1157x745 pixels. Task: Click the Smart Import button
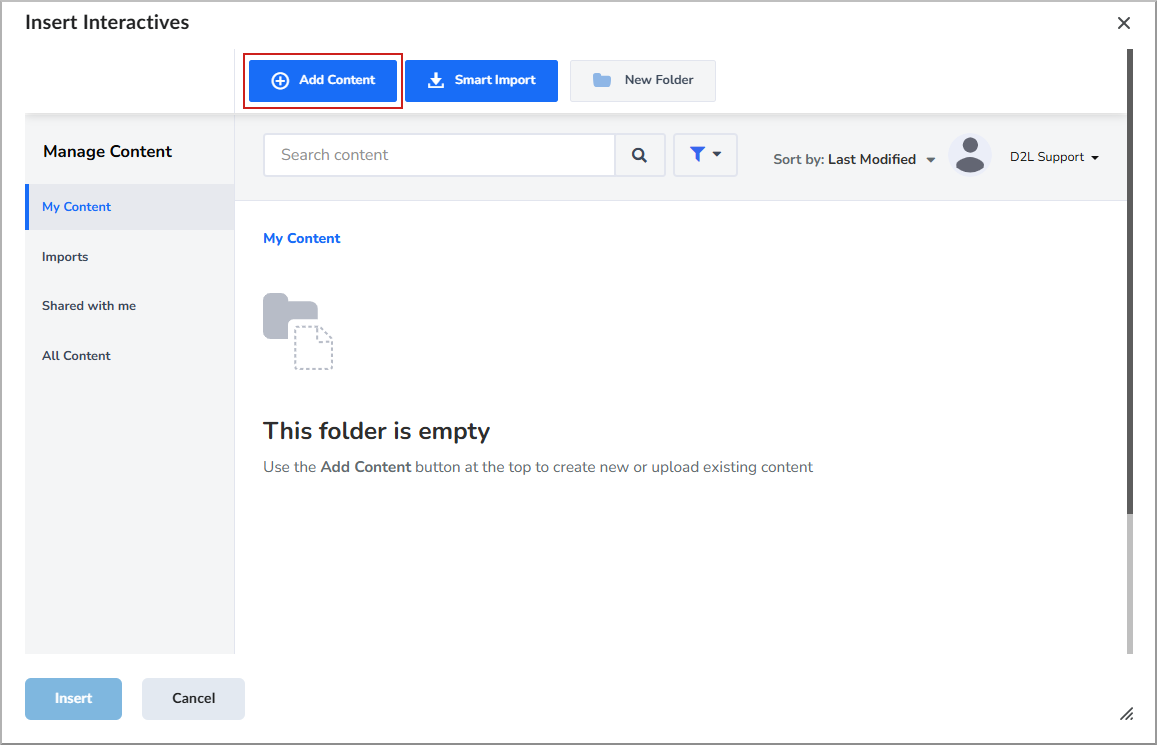pos(481,80)
